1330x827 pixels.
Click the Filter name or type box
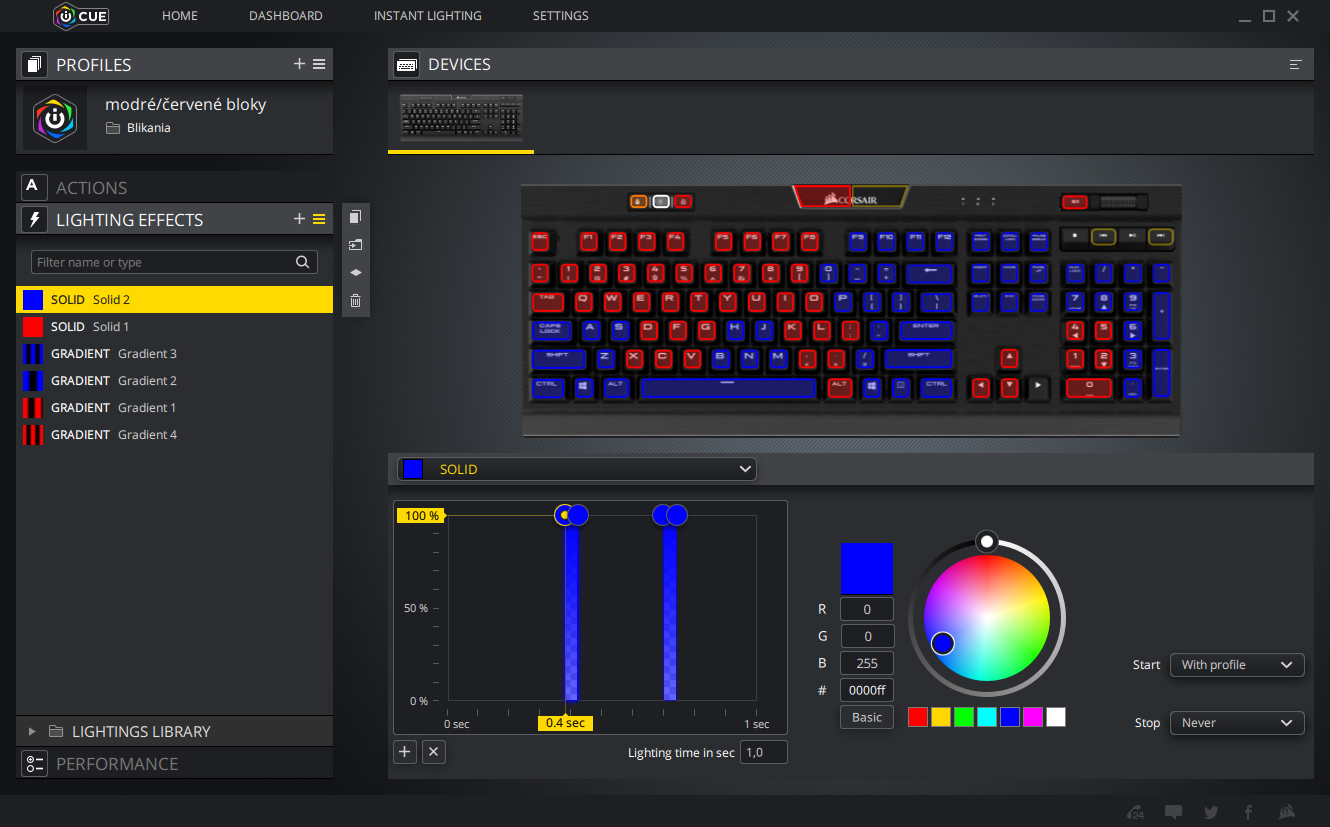pos(175,262)
